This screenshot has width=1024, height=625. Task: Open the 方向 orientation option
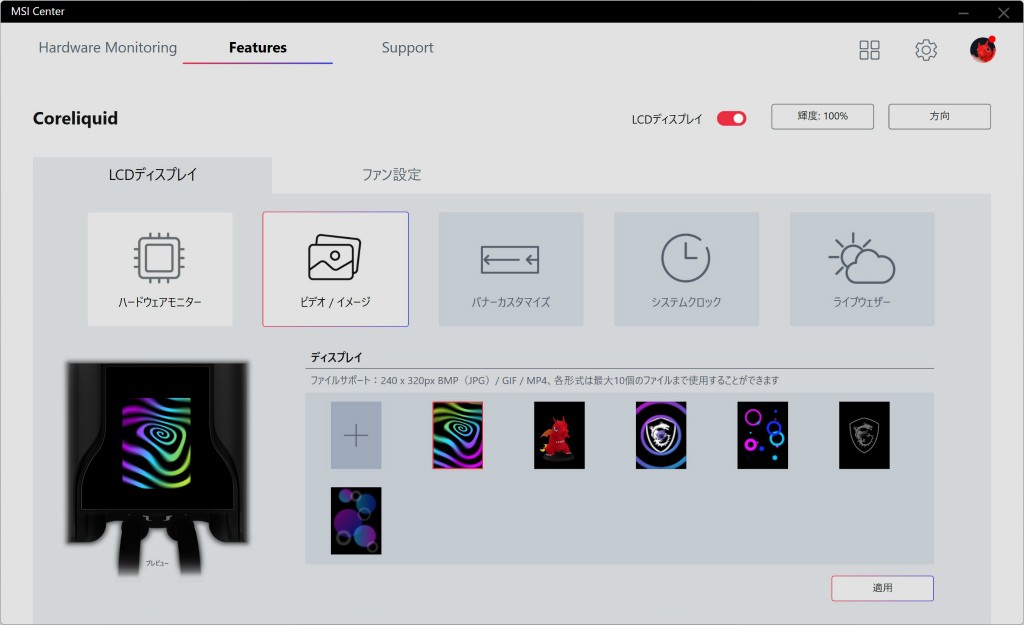point(939,117)
